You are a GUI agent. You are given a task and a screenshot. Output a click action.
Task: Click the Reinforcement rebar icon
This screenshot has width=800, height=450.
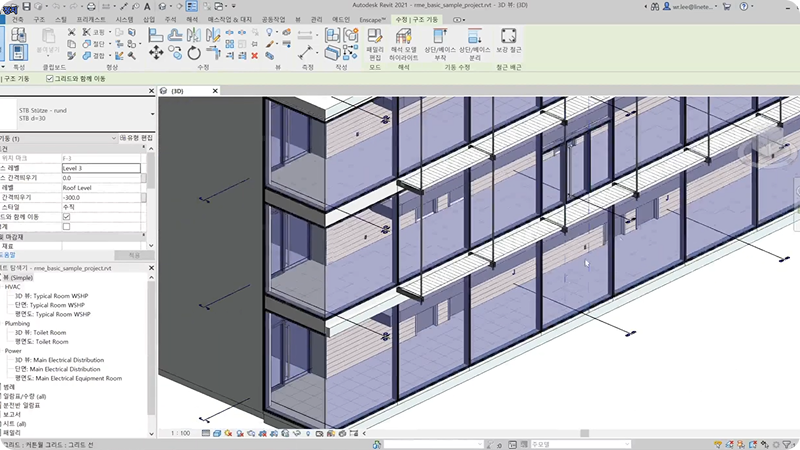point(509,37)
